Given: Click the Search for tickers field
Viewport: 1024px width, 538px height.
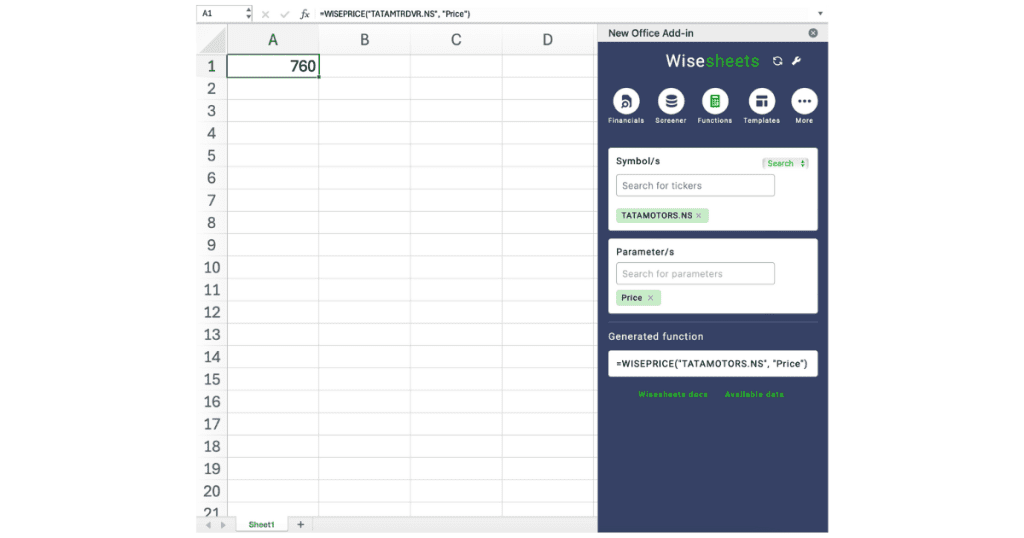Looking at the screenshot, I should pos(695,186).
